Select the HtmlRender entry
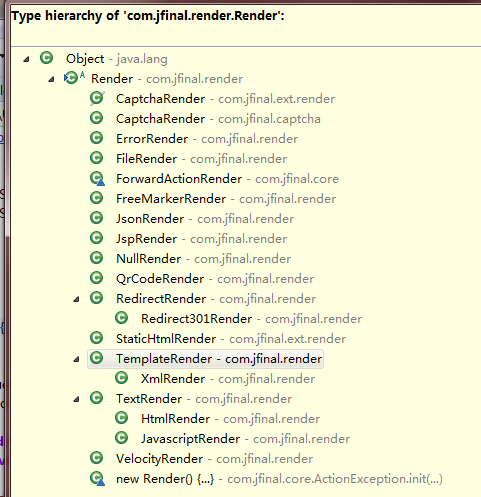Viewport: 481px width, 497px height. (230, 419)
